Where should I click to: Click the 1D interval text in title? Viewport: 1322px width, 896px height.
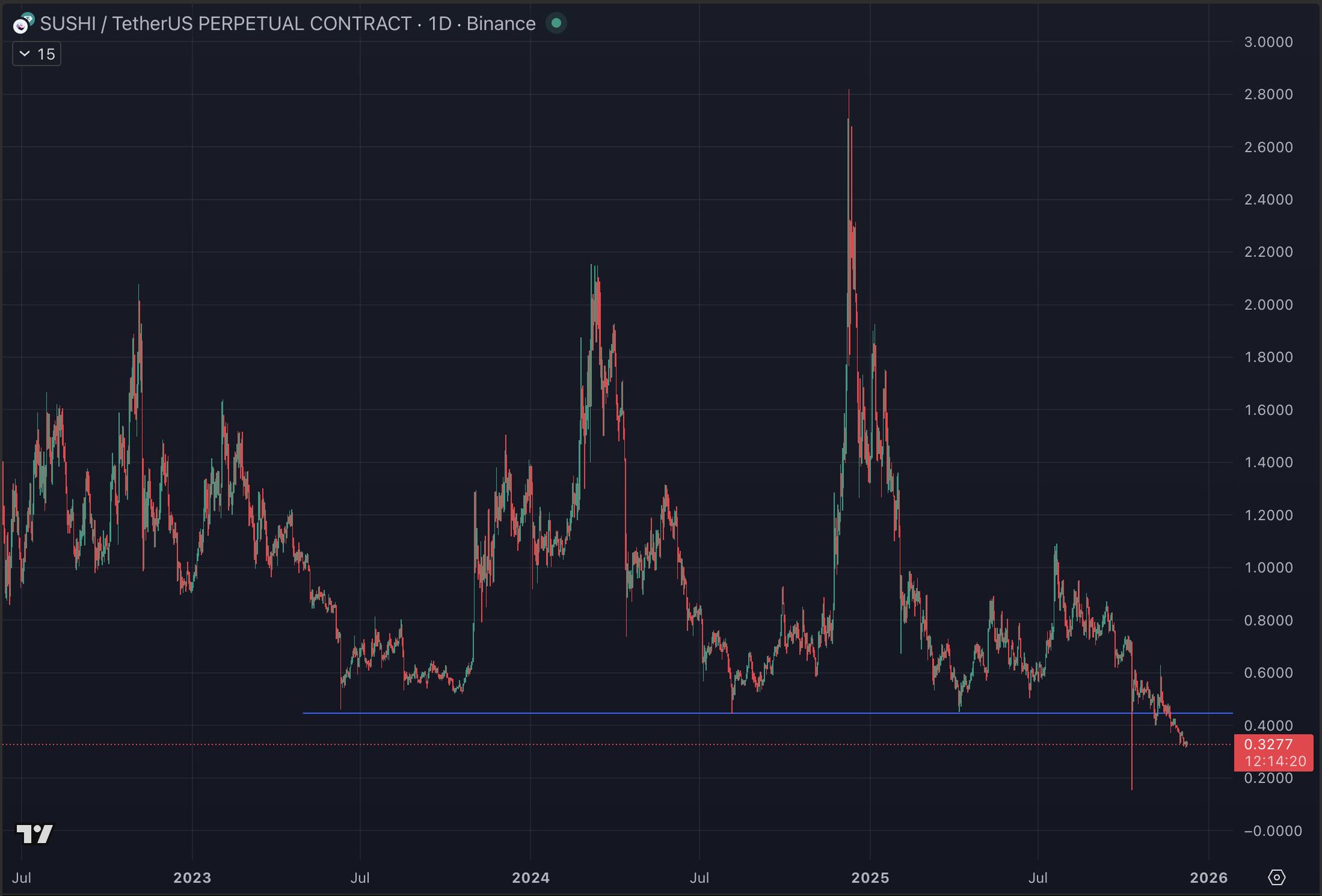440,24
